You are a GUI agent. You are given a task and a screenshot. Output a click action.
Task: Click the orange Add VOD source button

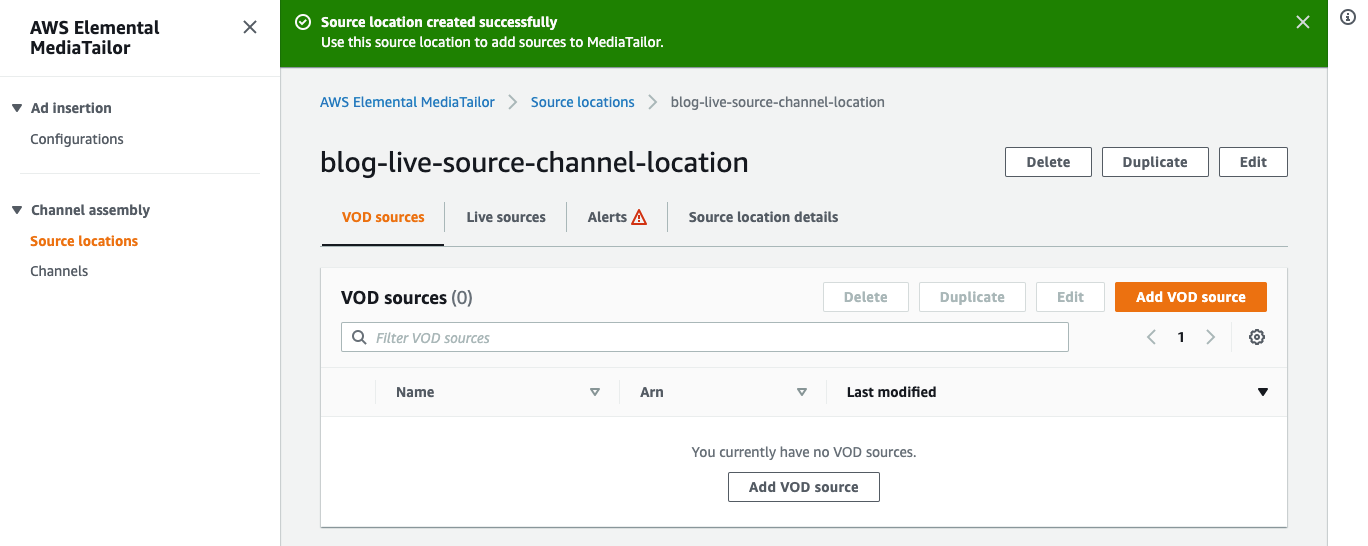tap(1190, 297)
